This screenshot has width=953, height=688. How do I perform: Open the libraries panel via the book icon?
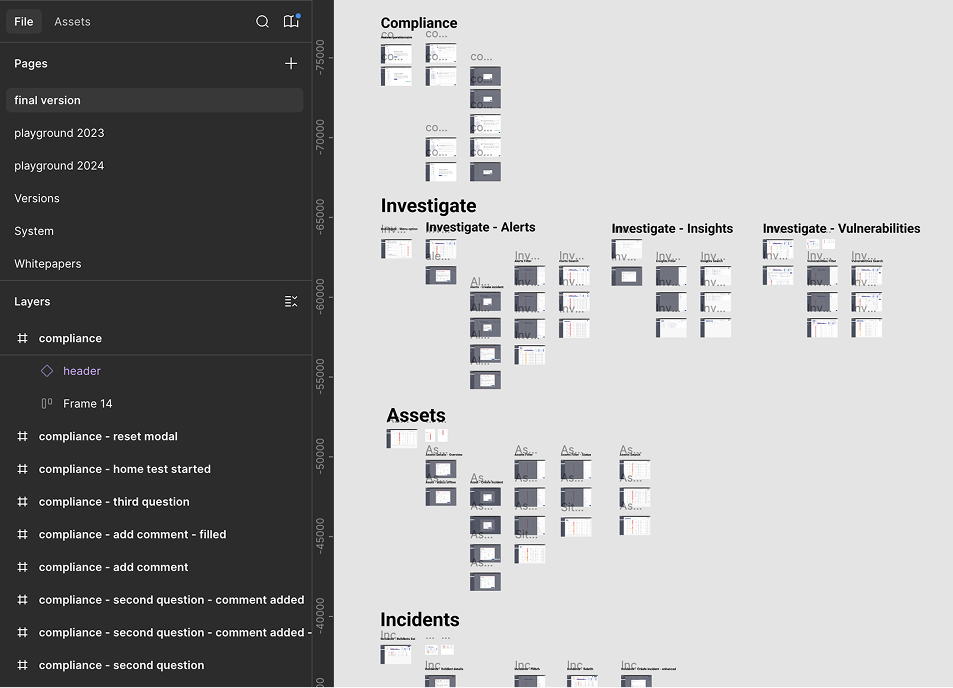pyautogui.click(x=291, y=21)
